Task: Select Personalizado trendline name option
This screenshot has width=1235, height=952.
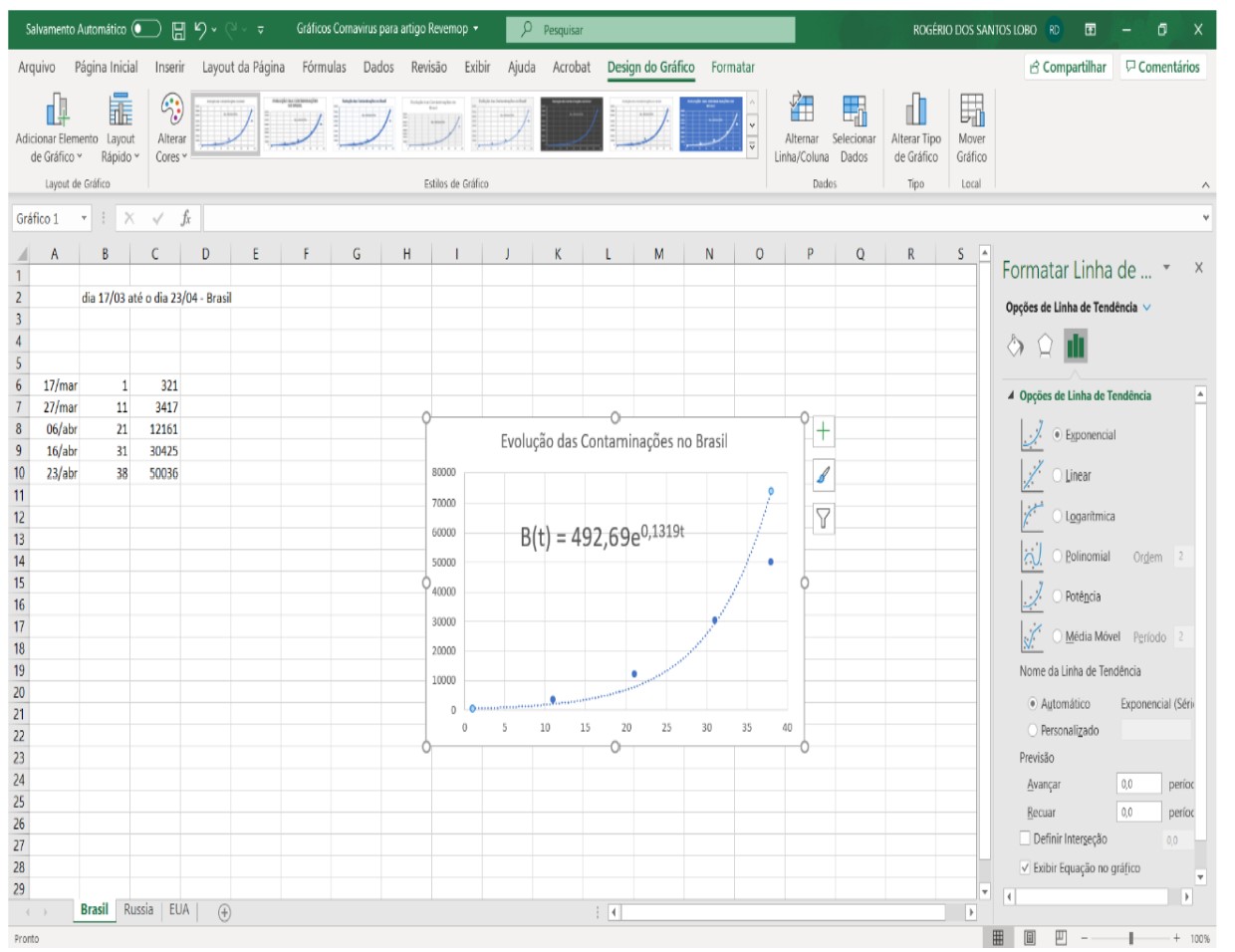Action: click(x=1033, y=731)
